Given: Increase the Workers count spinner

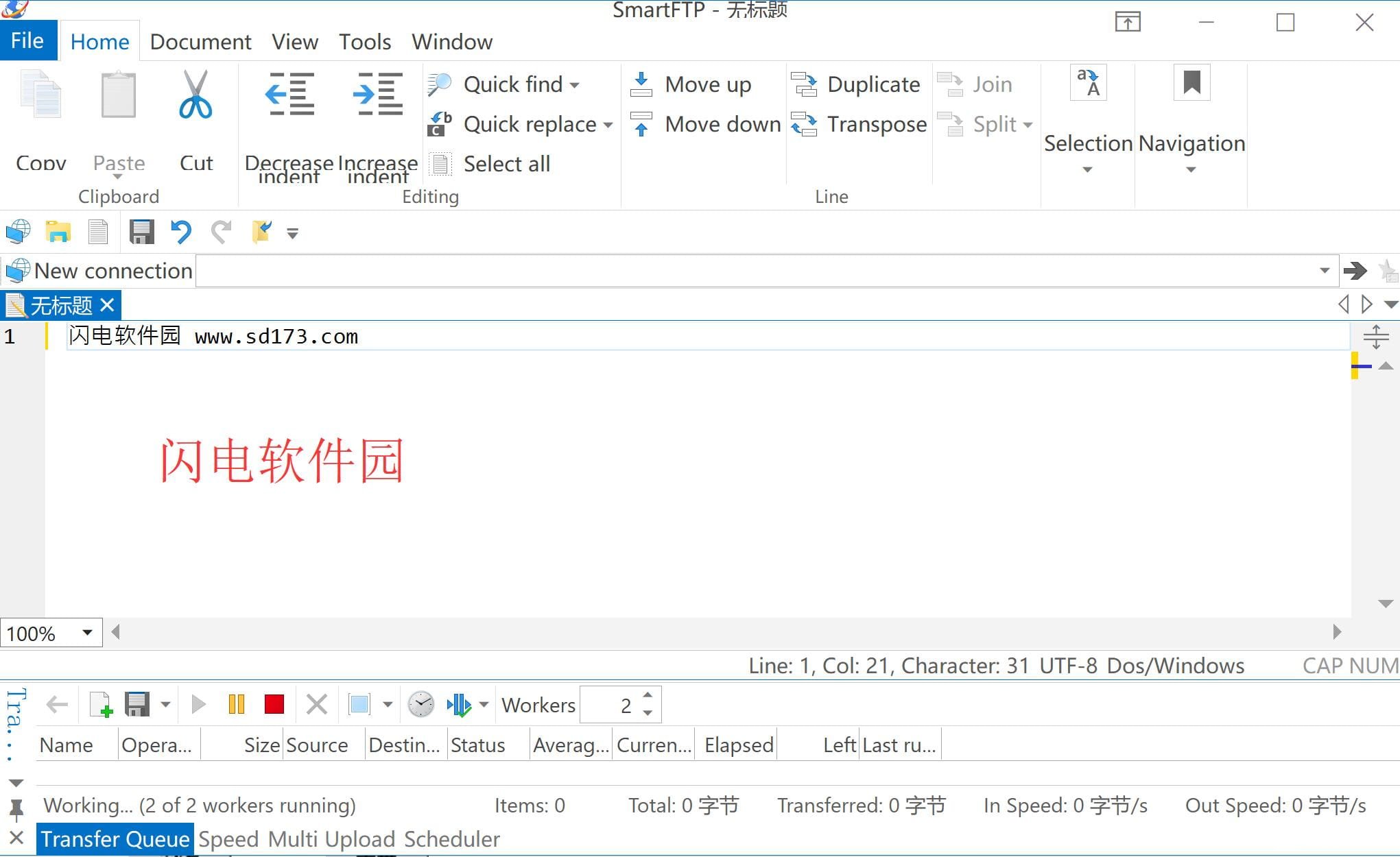Looking at the screenshot, I should coord(648,696).
